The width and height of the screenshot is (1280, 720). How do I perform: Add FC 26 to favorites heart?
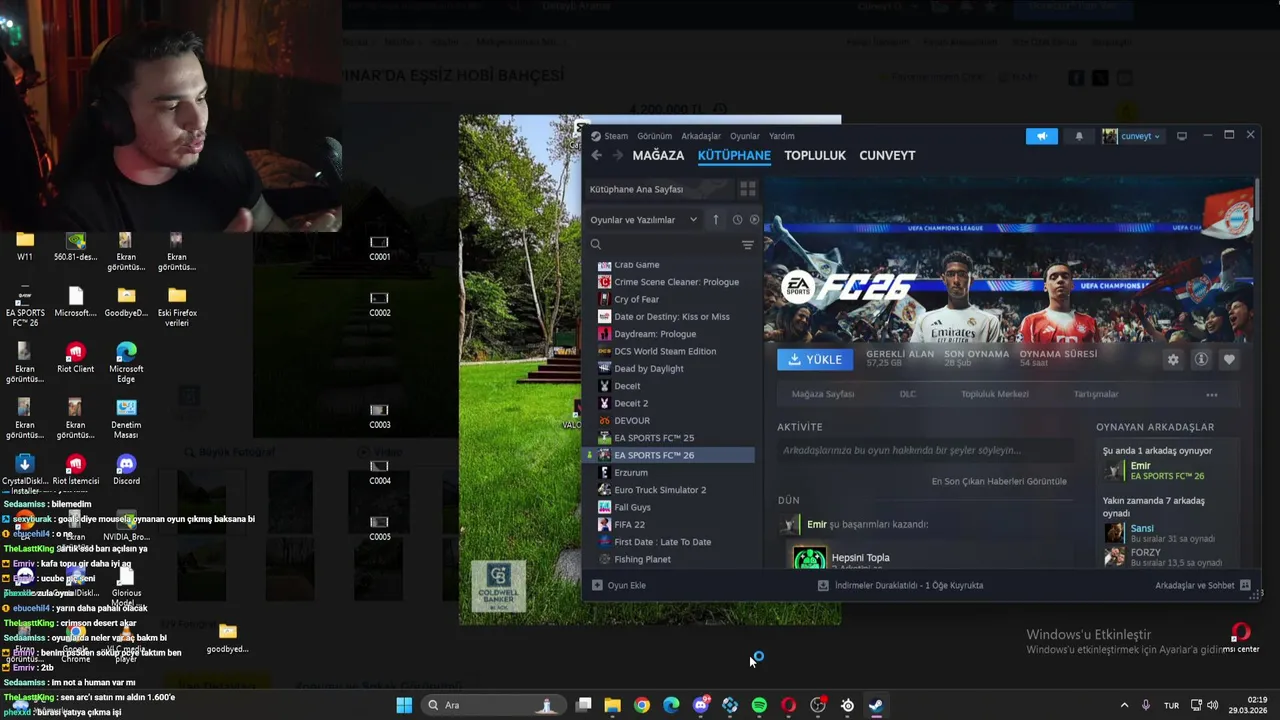tap(1229, 360)
